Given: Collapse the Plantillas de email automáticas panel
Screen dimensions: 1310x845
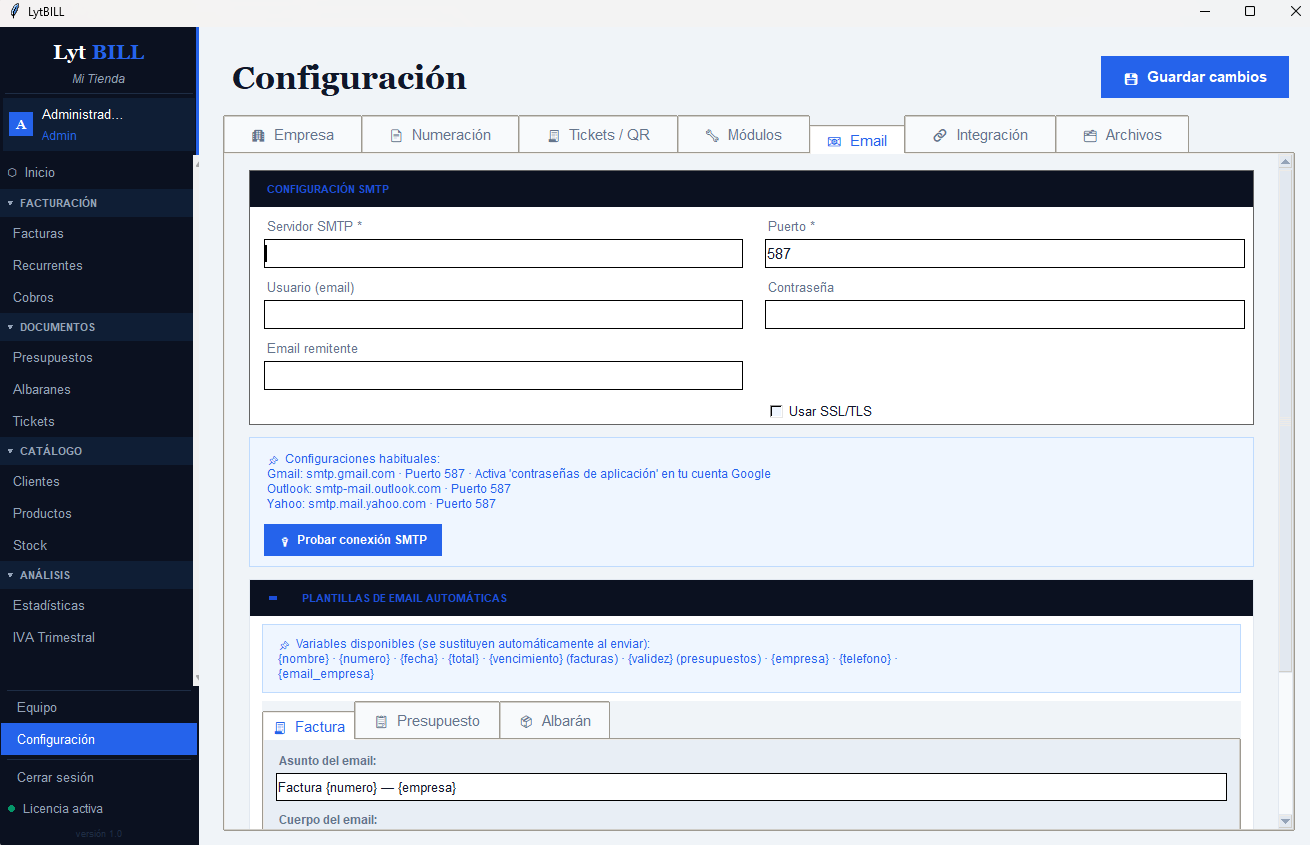Looking at the screenshot, I should pyautogui.click(x=273, y=598).
